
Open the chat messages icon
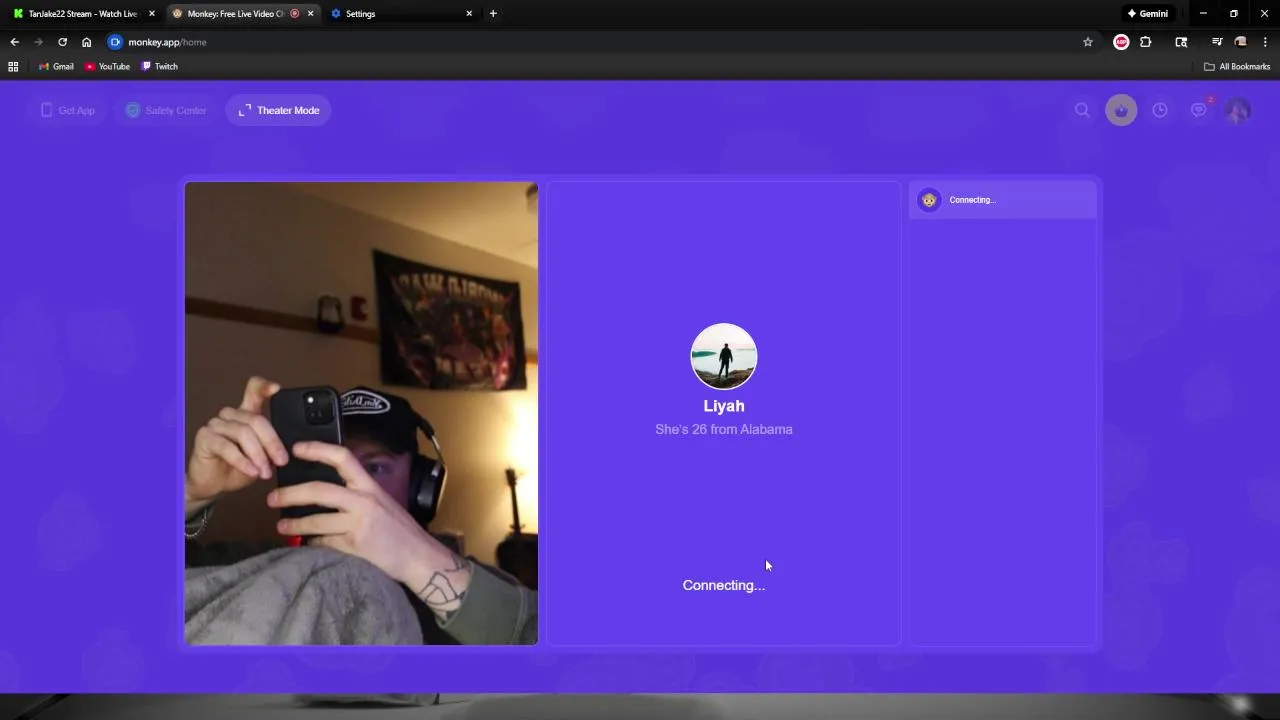[x=1199, y=110]
